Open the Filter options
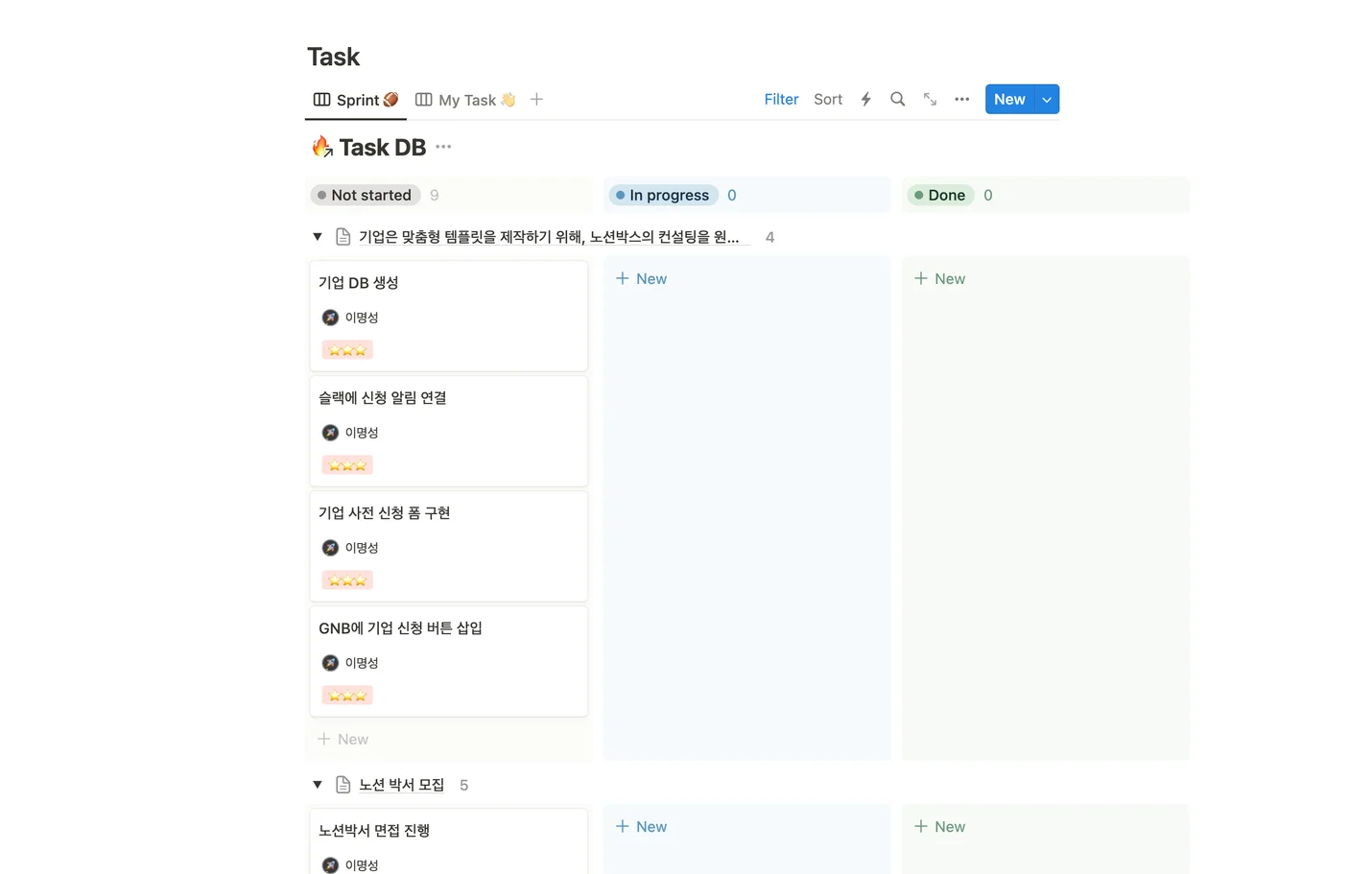 click(781, 99)
